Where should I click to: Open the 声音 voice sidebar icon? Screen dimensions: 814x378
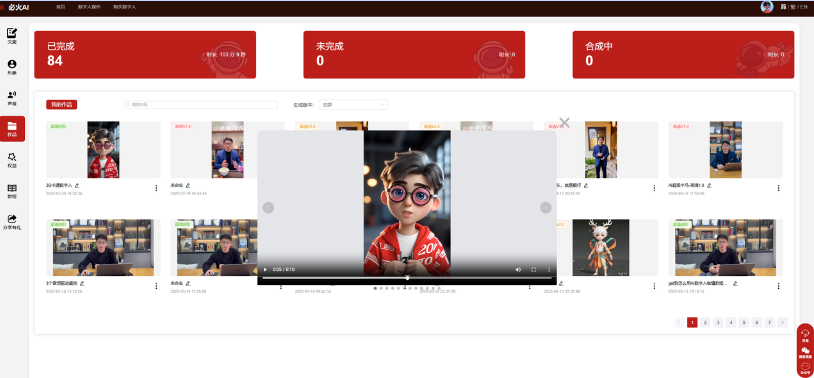coord(12,98)
